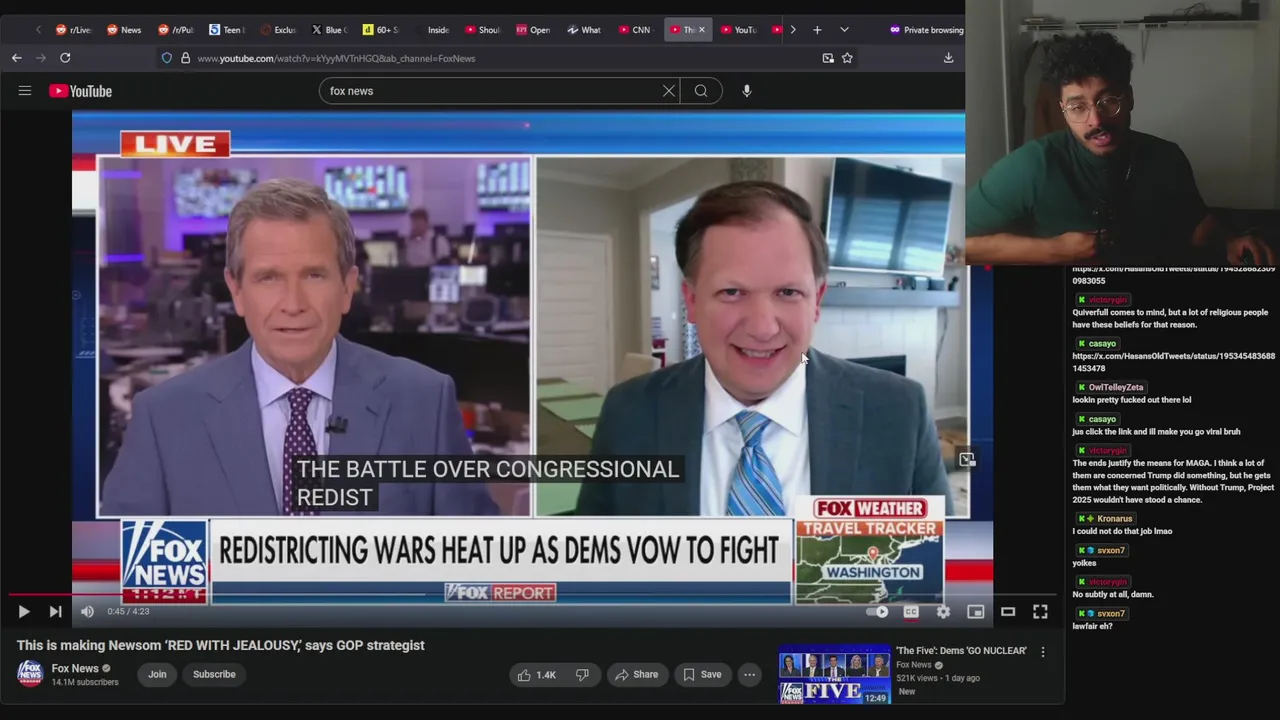Viewport: 1280px width, 720px height.
Task: Show site info via the padlock icon
Action: pos(185,58)
